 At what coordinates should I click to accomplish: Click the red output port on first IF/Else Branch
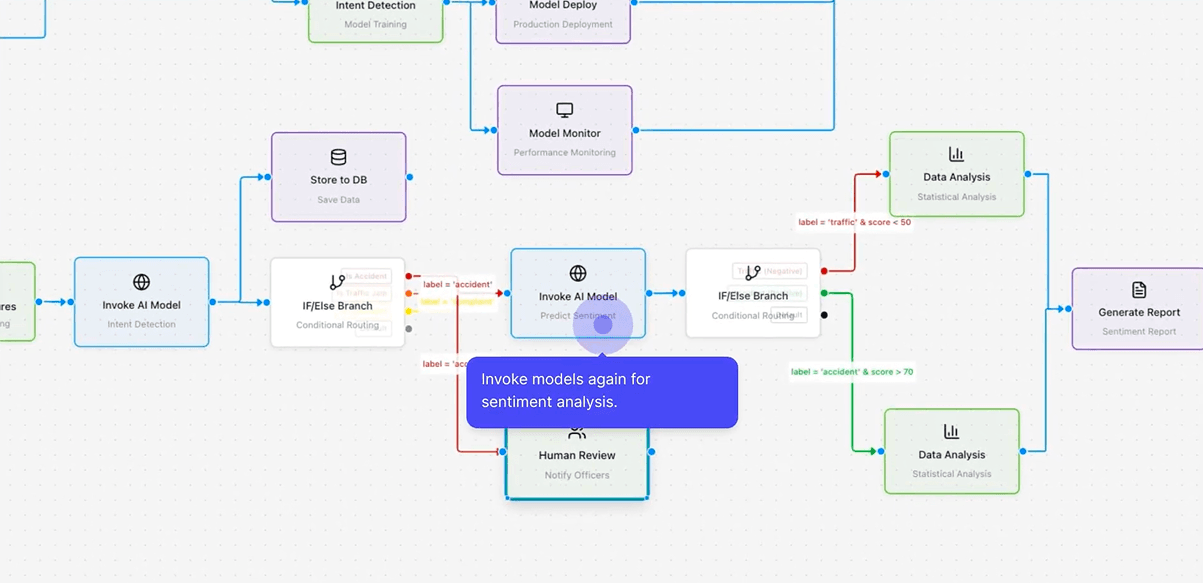pyautogui.click(x=408, y=274)
